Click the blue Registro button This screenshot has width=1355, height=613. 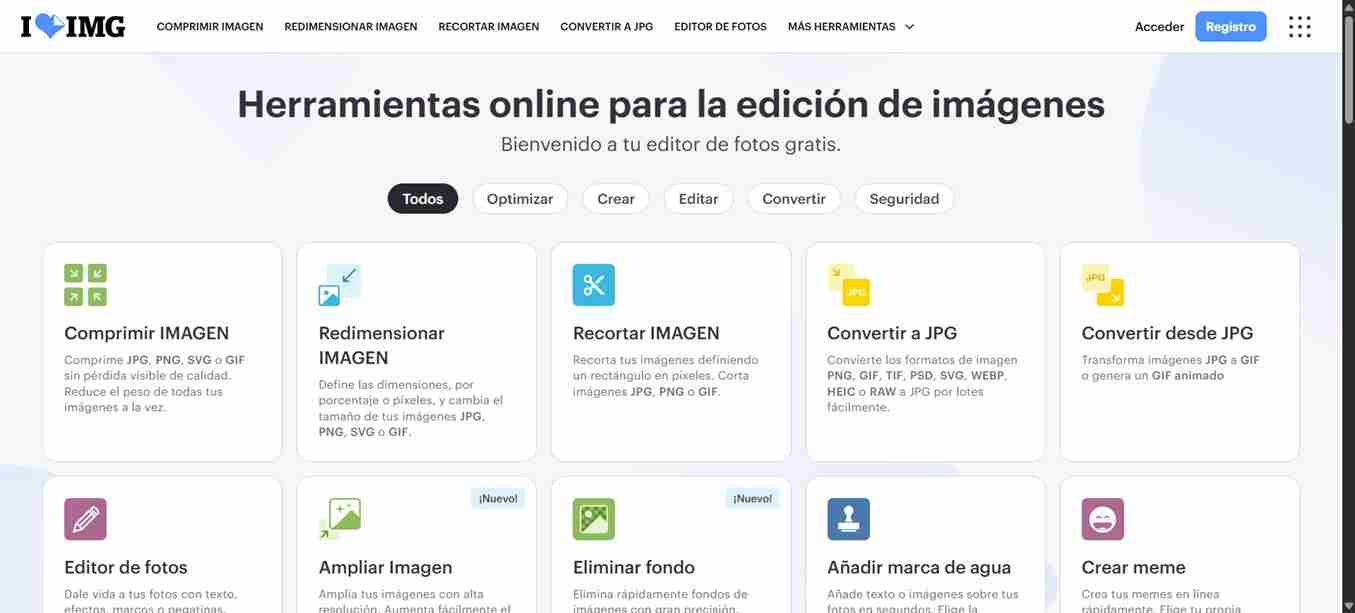click(1231, 27)
